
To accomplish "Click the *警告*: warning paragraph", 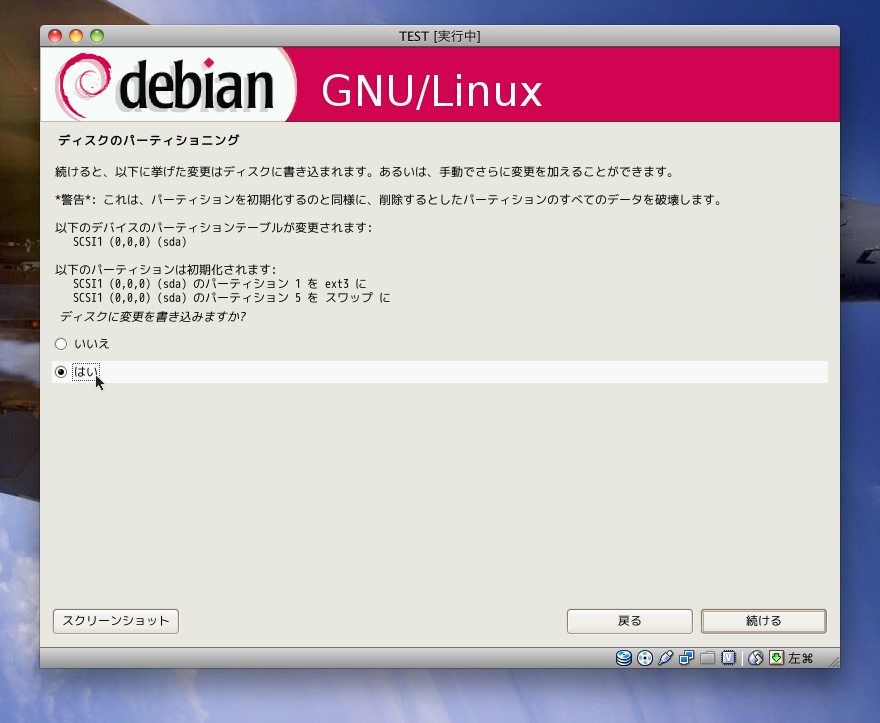I will (388, 200).
